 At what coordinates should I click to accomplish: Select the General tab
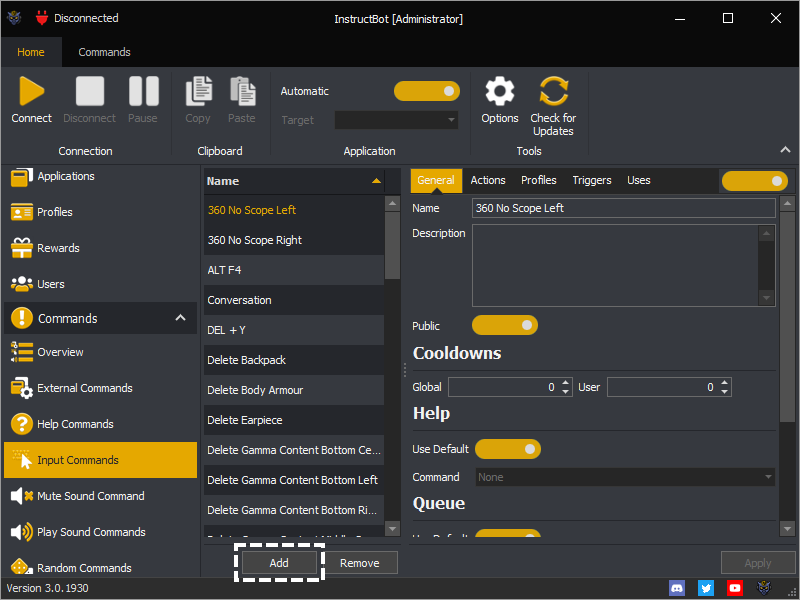coord(436,181)
